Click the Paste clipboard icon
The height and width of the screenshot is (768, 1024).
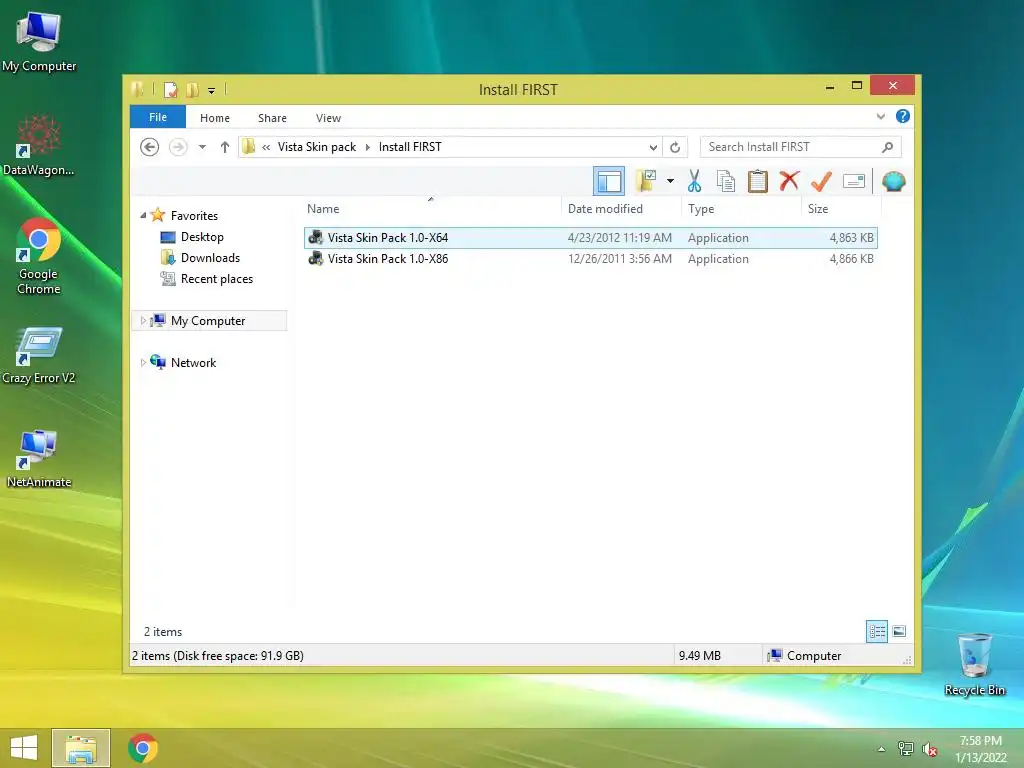tap(758, 181)
